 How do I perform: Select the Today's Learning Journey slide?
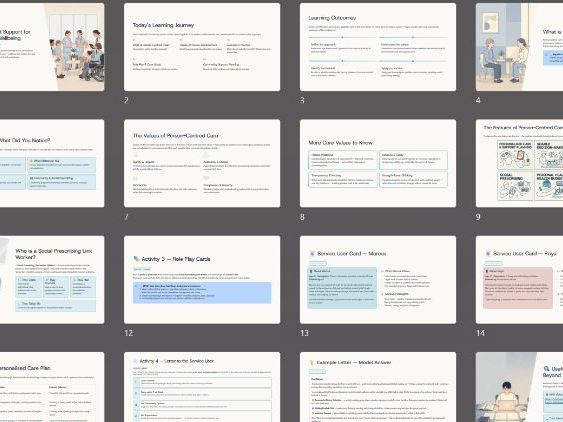pyautogui.click(x=202, y=47)
